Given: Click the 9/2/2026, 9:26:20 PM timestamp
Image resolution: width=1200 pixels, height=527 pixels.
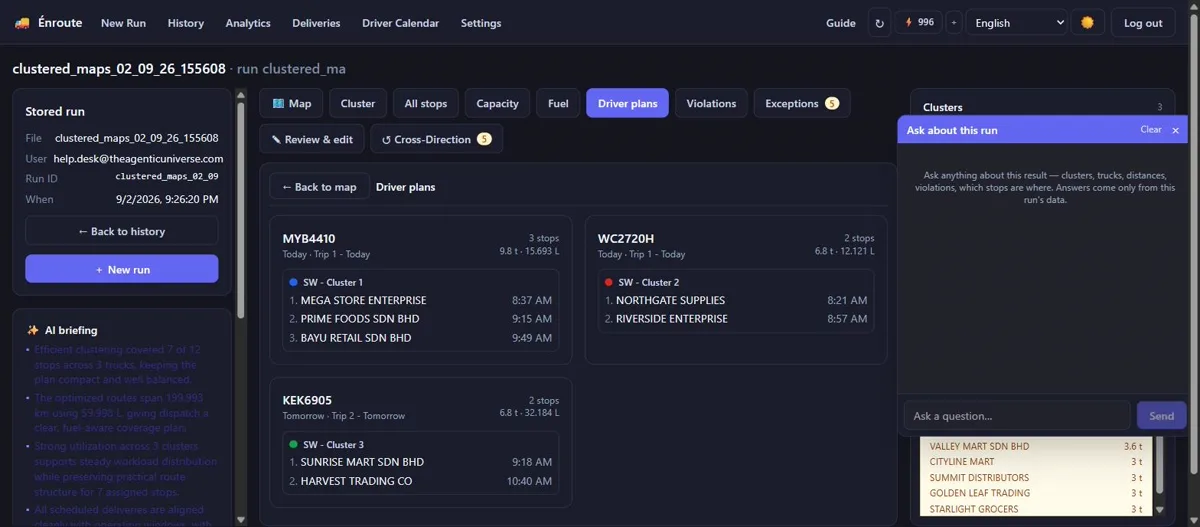Looking at the screenshot, I should coord(167,199).
